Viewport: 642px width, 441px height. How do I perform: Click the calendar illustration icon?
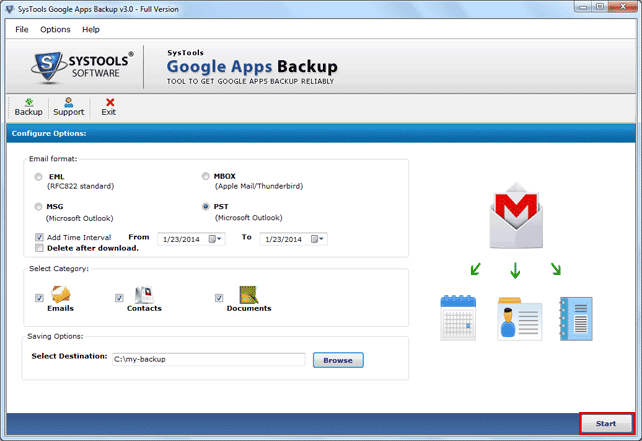pos(458,318)
